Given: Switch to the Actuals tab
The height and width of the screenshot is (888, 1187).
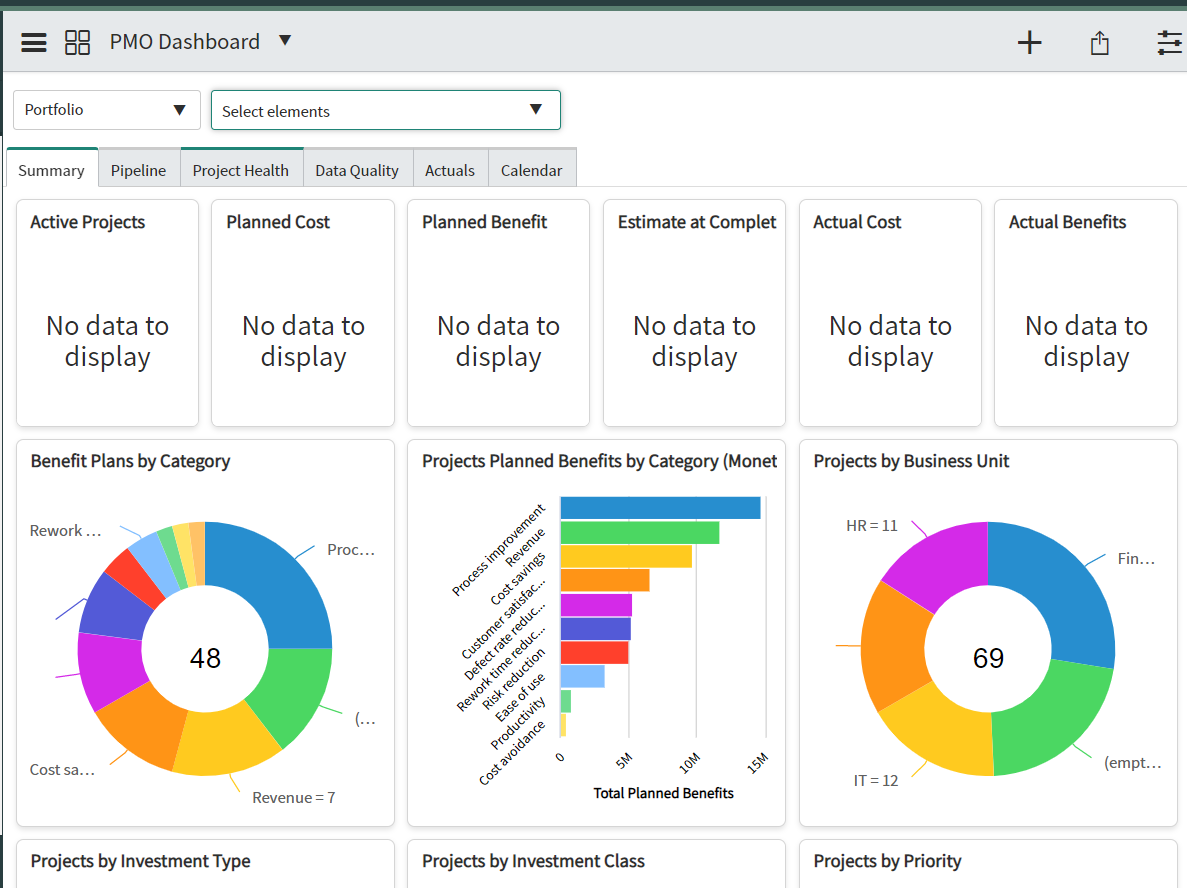Looking at the screenshot, I should click(450, 169).
